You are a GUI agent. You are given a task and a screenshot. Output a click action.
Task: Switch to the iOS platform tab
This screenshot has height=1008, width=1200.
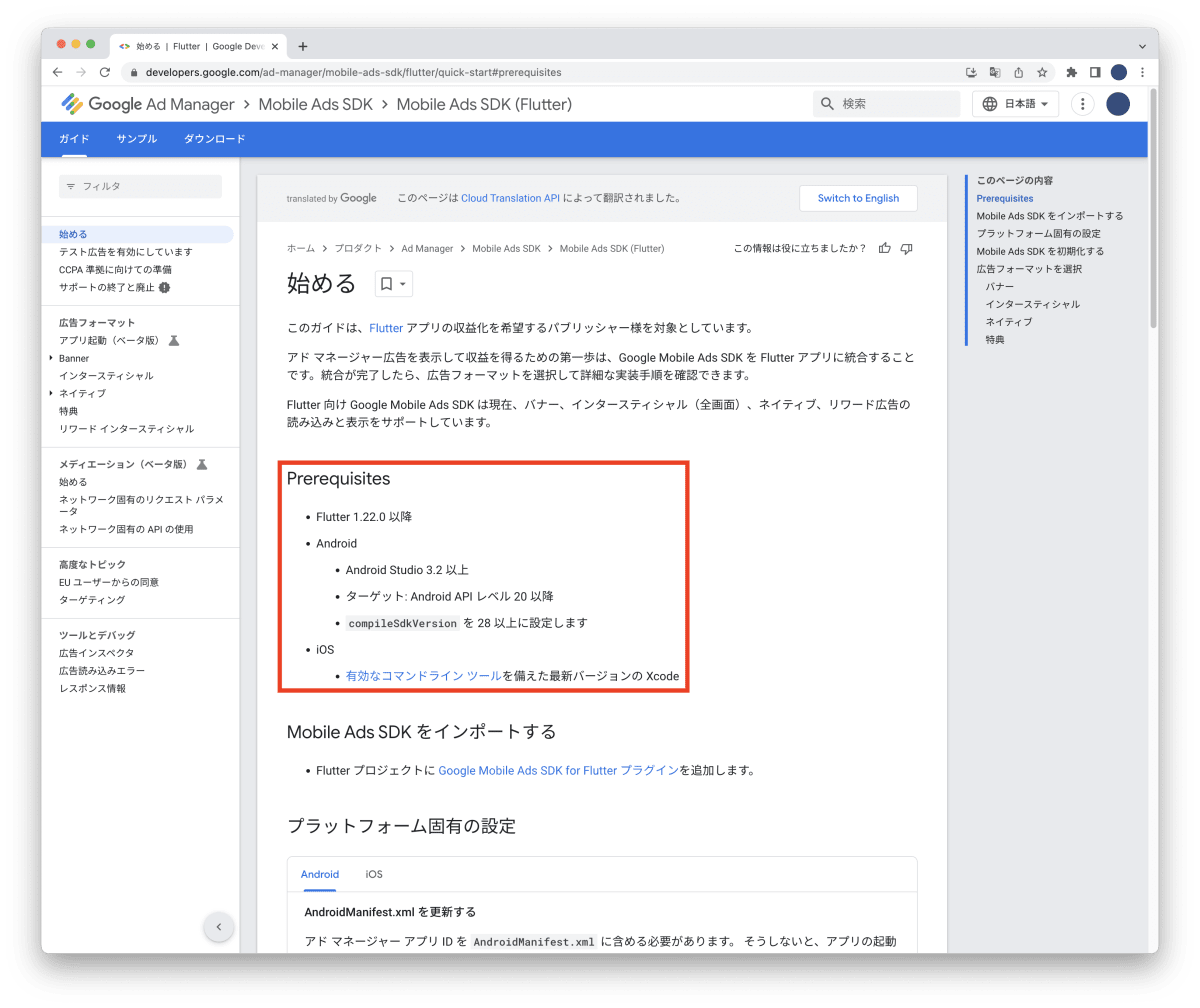click(374, 874)
